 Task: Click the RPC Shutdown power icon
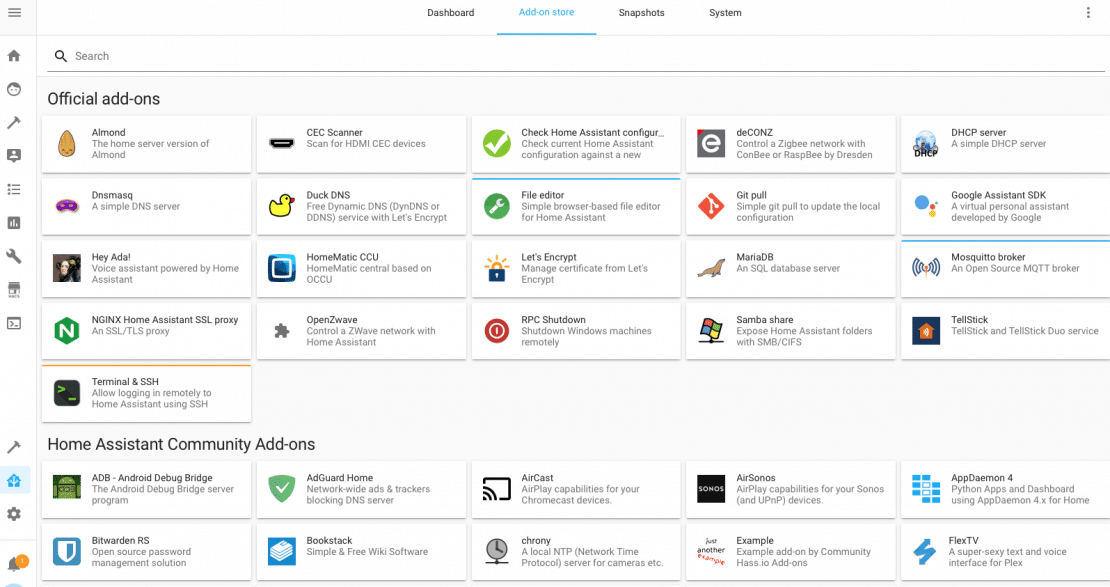pyautogui.click(x=497, y=331)
